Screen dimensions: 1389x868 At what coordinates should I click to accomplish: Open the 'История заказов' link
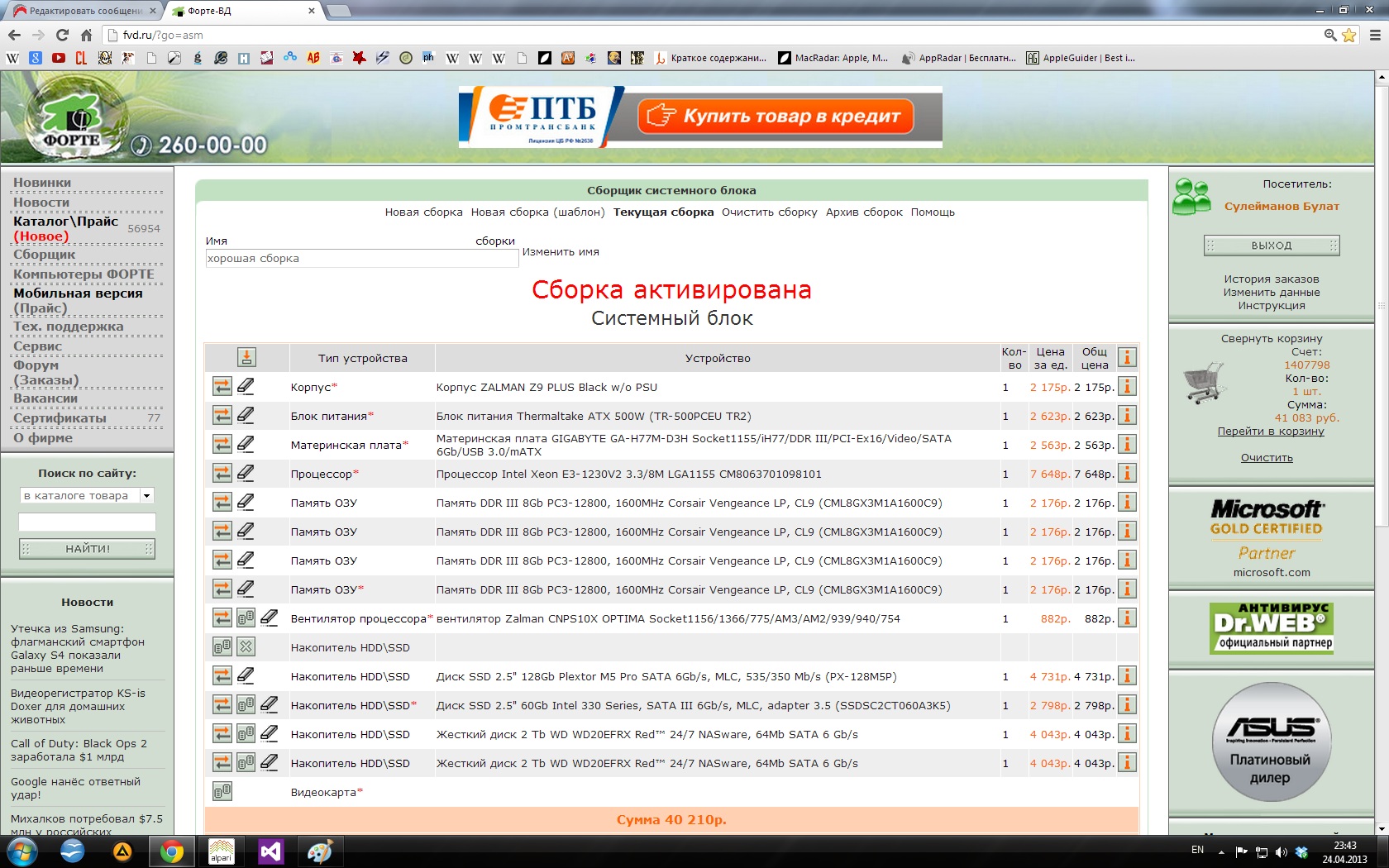coord(1272,279)
